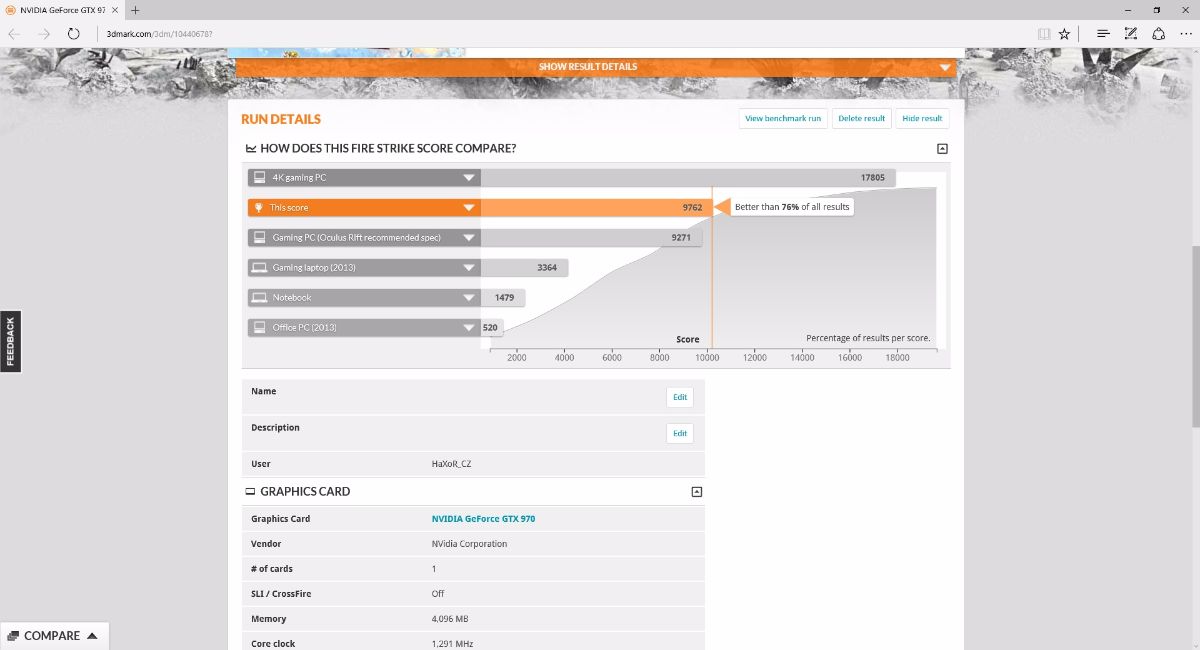The height and width of the screenshot is (650, 1200).
Task: Expand the Gaming laptop (2013) dropdown
Action: coord(468,268)
